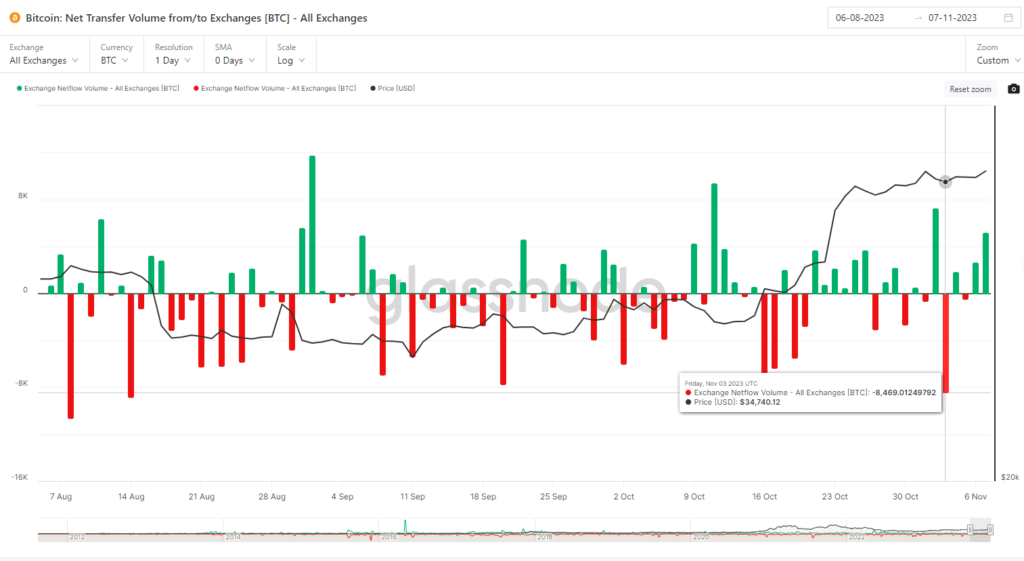Take chart screenshot with camera icon
The width and height of the screenshot is (1024, 561).
tap(1014, 89)
